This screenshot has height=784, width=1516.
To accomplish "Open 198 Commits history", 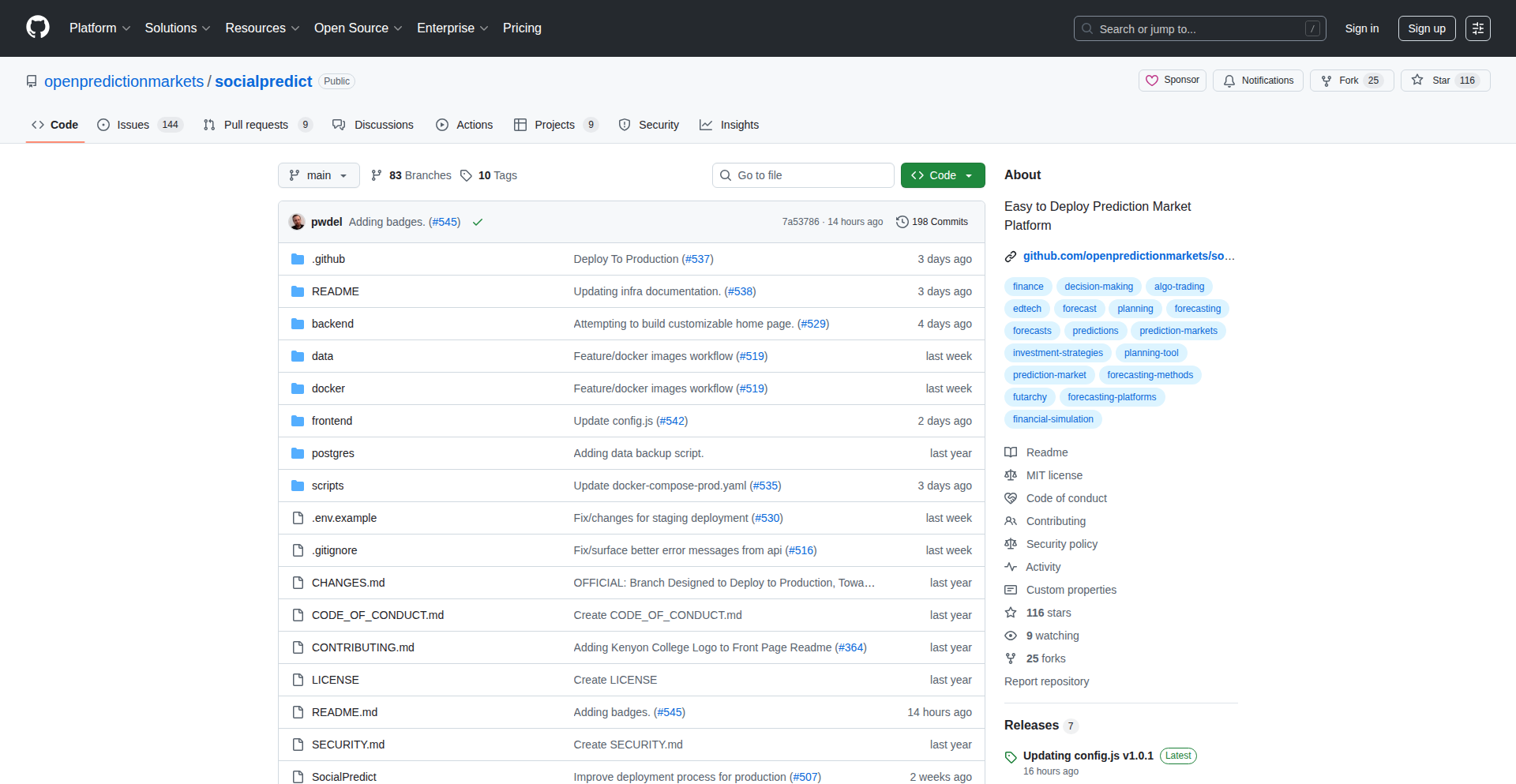I will click(932, 222).
